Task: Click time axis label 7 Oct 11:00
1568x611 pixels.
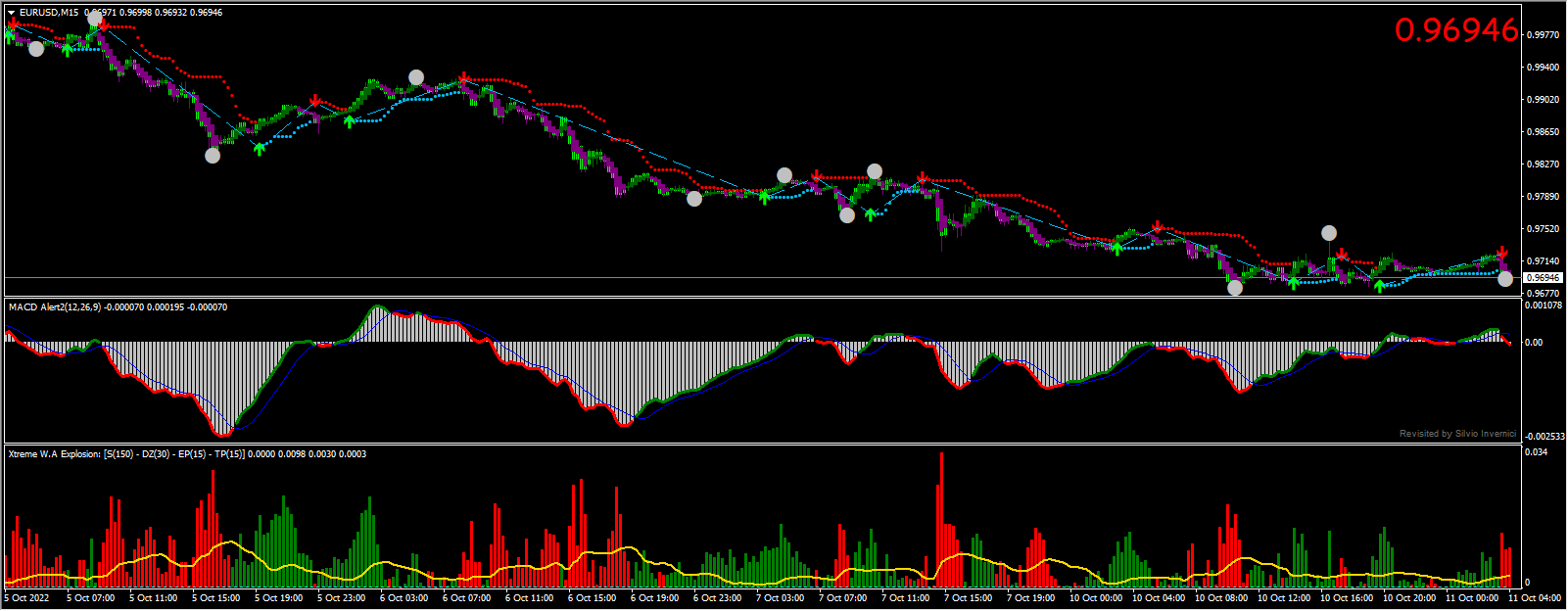Action: [905, 597]
